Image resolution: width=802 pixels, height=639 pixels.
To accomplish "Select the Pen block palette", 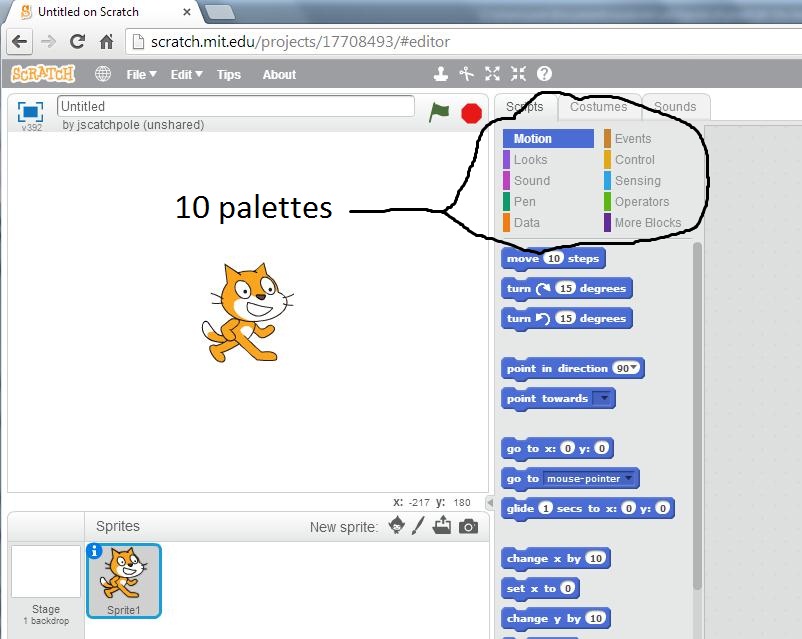I will tap(548, 202).
